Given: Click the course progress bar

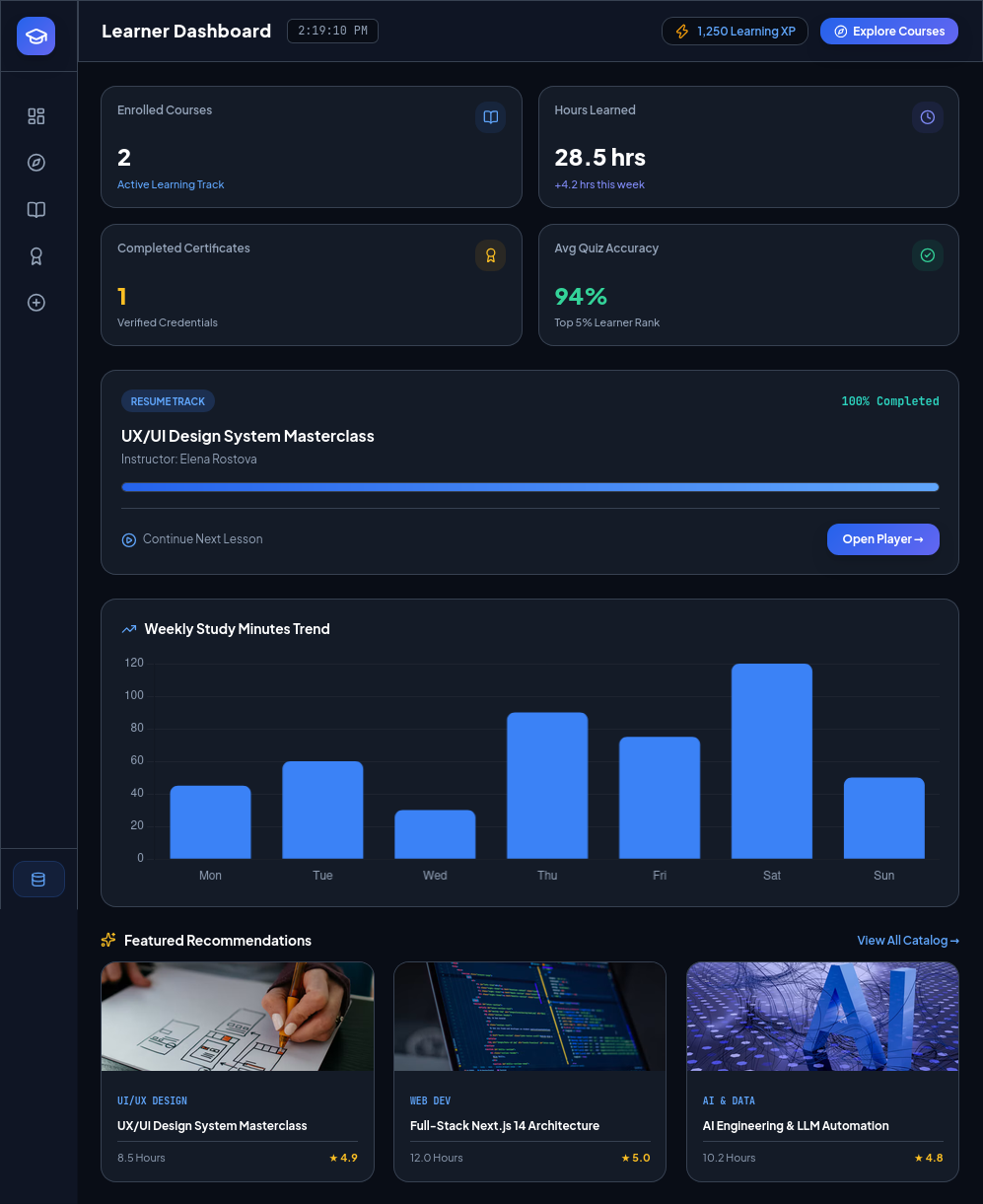Looking at the screenshot, I should pyautogui.click(x=530, y=487).
